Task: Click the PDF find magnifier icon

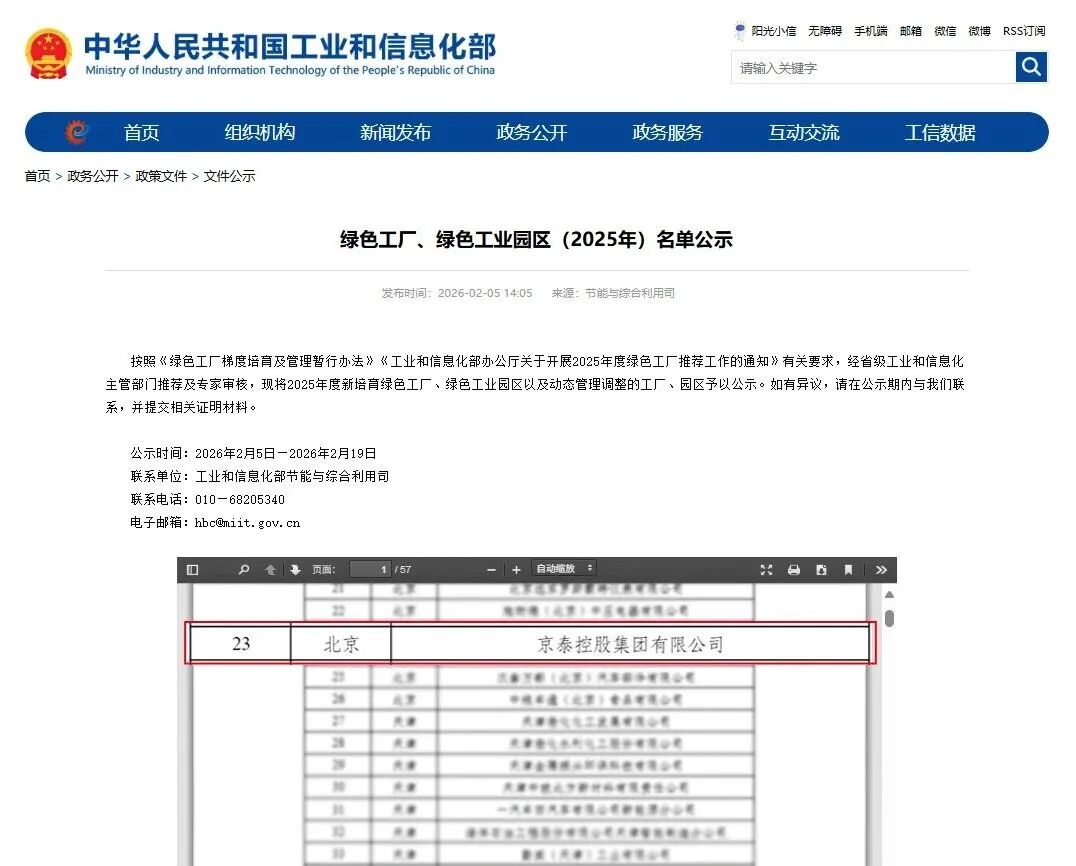Action: (x=243, y=570)
